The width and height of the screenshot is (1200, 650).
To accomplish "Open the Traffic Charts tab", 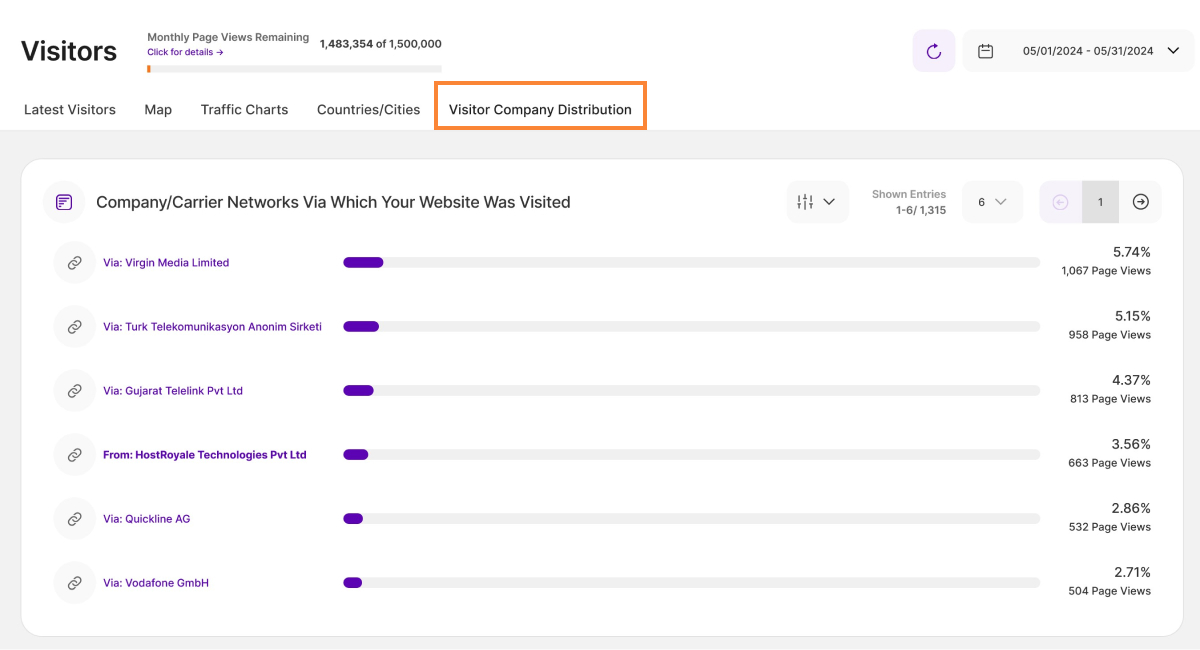I will 244,110.
